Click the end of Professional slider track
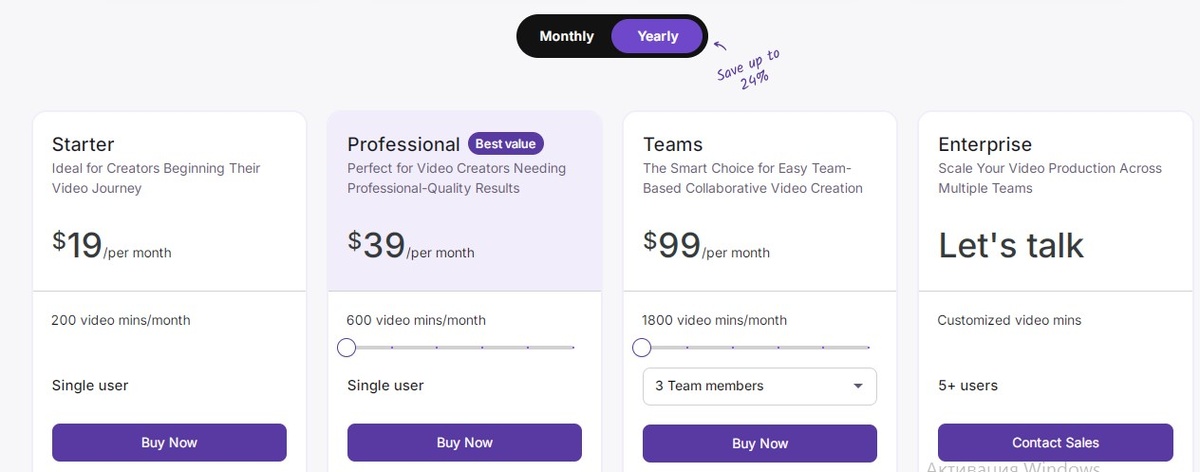1200x472 pixels. [x=572, y=348]
